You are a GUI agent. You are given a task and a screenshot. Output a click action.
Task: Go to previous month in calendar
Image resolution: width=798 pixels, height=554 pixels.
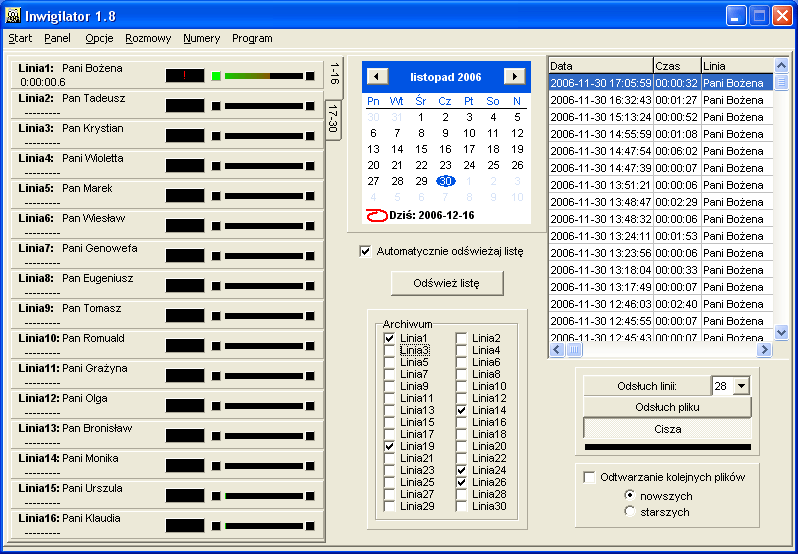[x=377, y=77]
